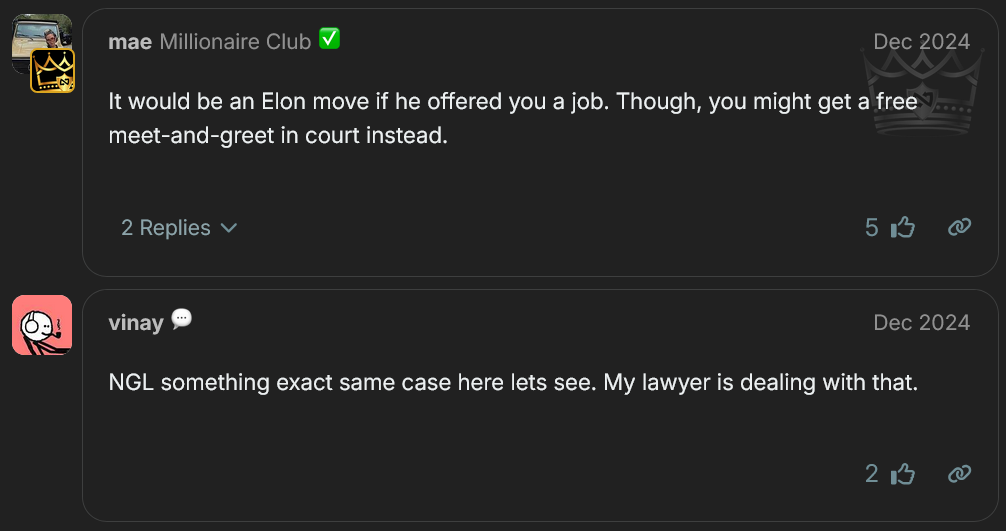Image resolution: width=1006 pixels, height=531 pixels.
Task: Like vinay's comment with the thumbs-up icon
Action: point(903,474)
